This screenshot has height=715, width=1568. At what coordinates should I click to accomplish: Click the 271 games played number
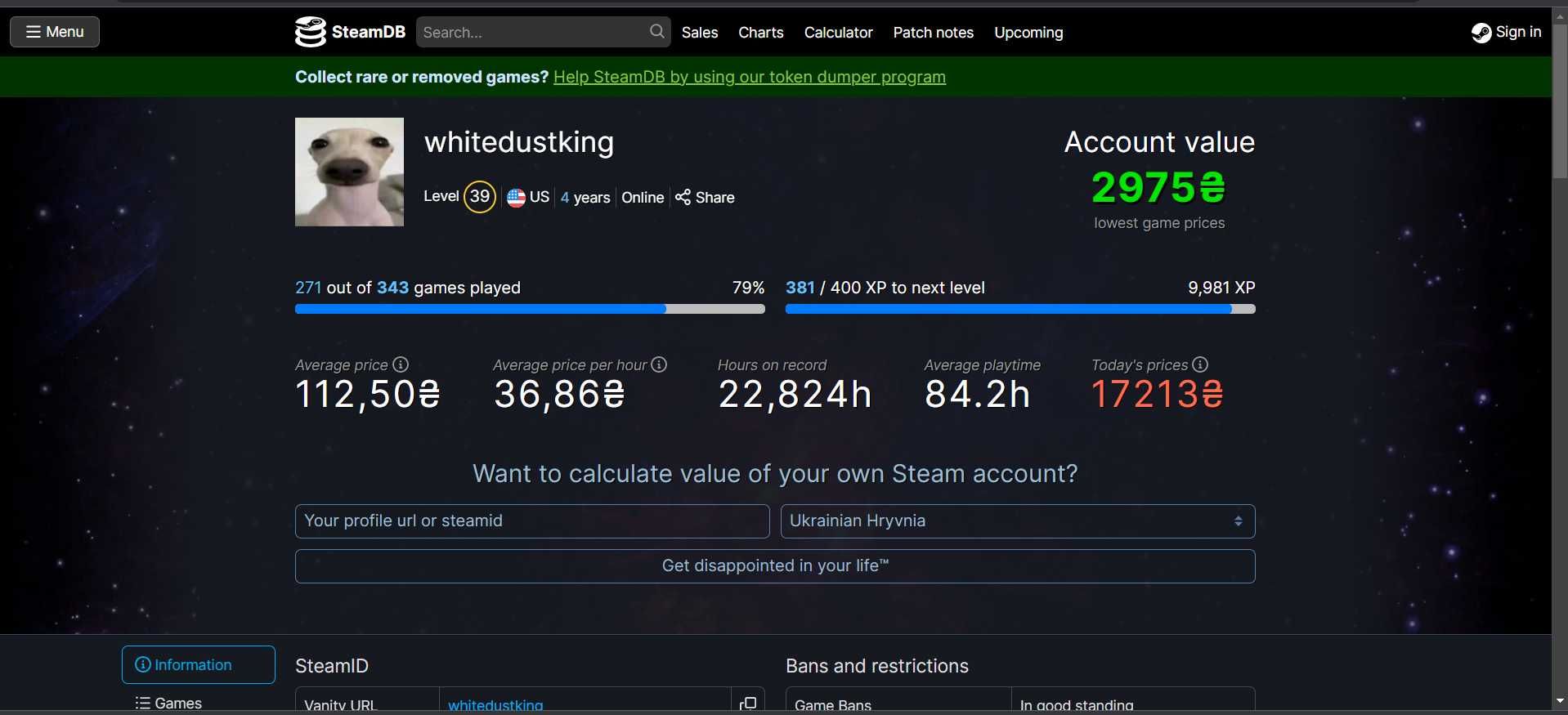(308, 288)
